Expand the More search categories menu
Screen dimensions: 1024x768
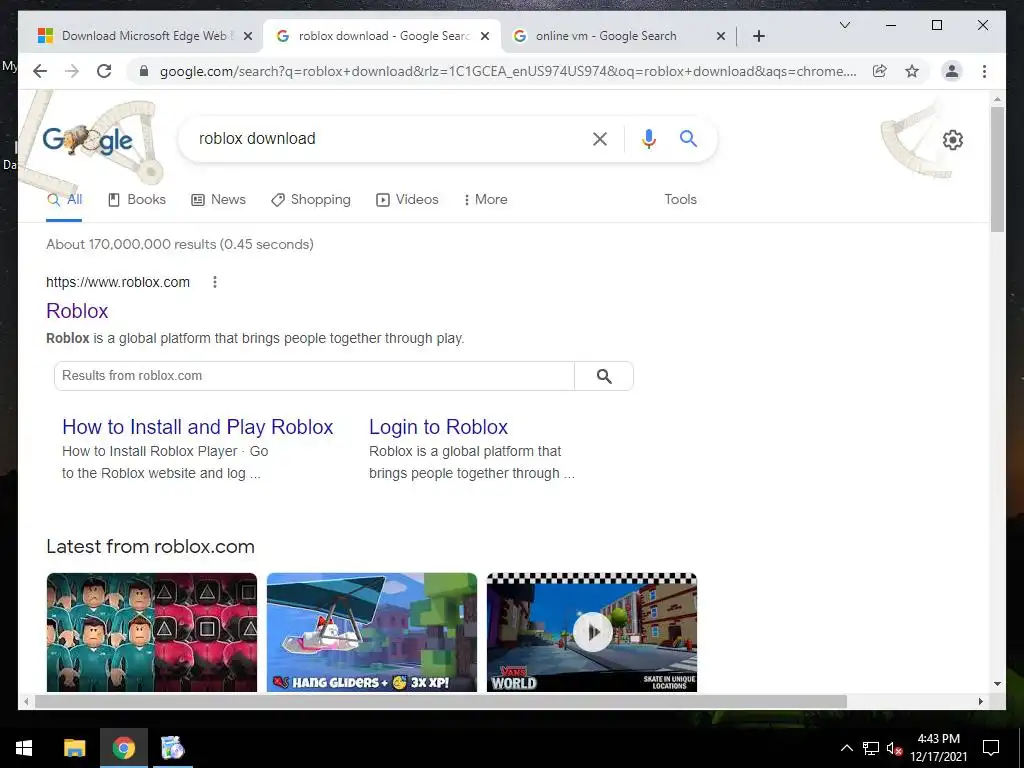coord(485,200)
